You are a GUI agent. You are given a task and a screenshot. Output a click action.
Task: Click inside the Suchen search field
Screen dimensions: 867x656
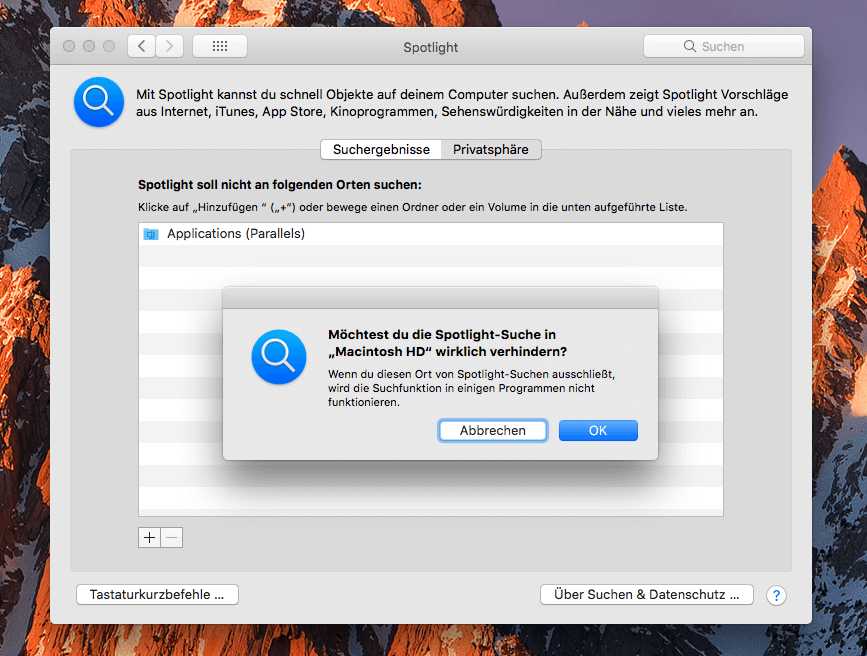(730, 45)
